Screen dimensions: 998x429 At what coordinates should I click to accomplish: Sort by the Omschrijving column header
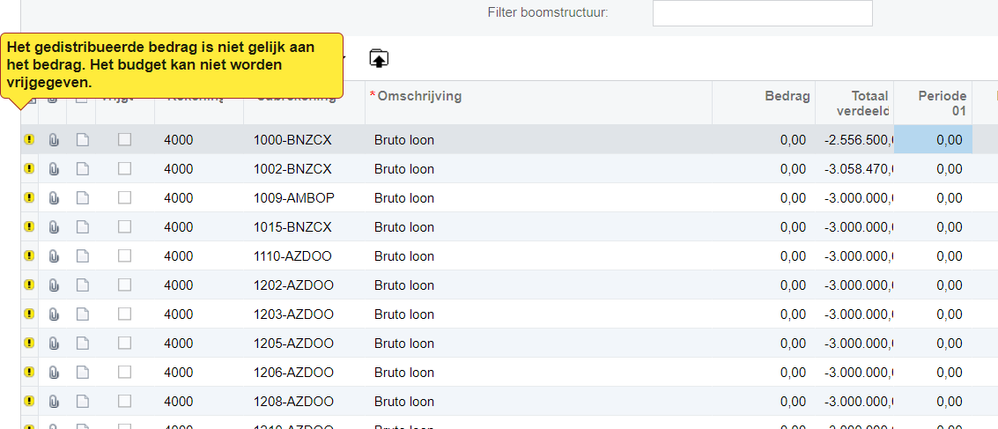click(419, 96)
